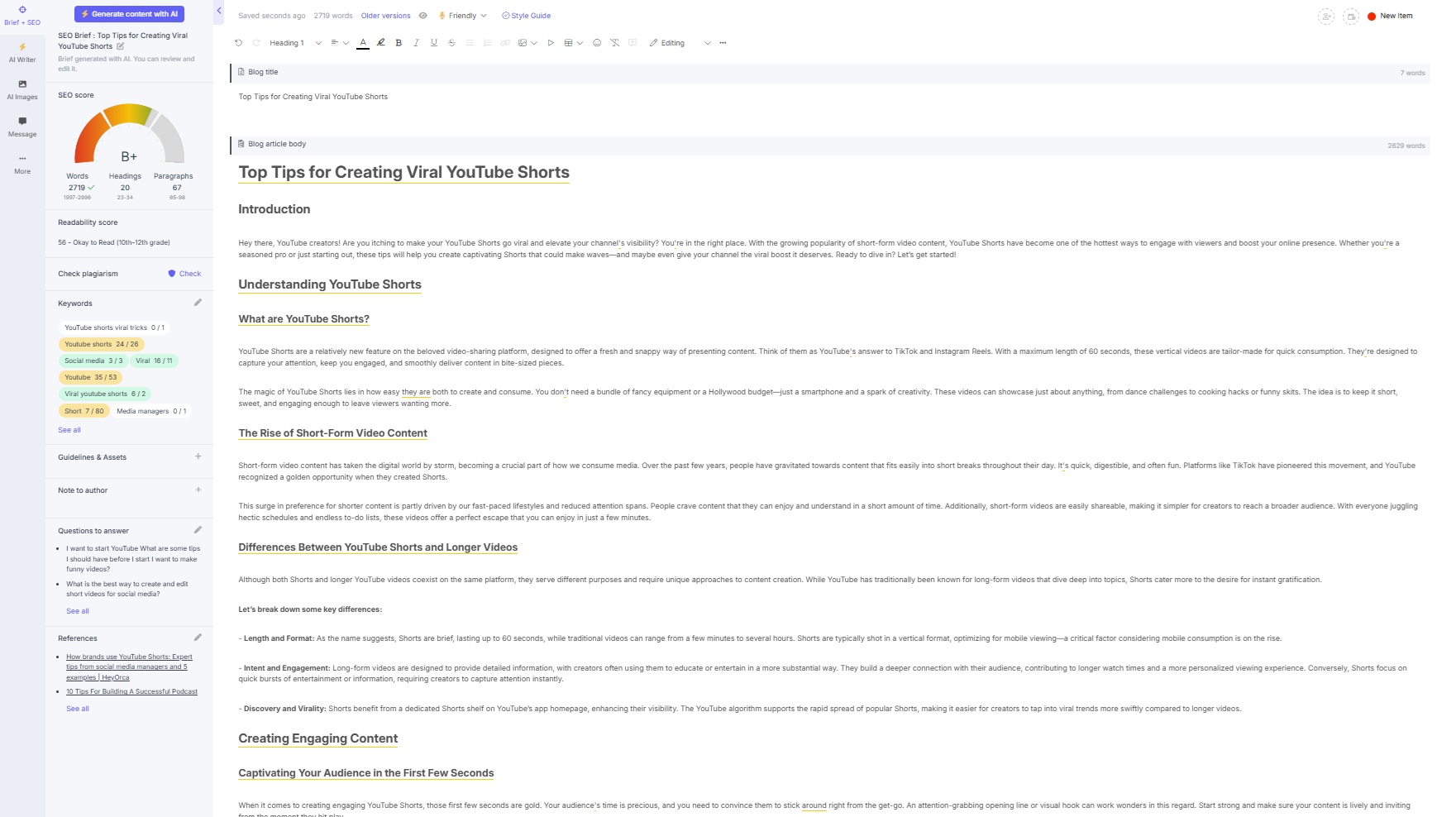Image resolution: width=1456 pixels, height=817 pixels.
Task: Open 10 Tips Successful Podcast reference link
Action: coord(131,691)
